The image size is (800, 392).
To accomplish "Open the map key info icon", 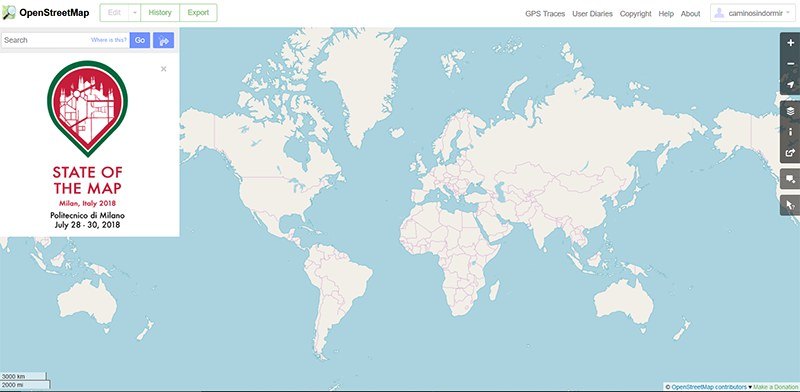I will [x=790, y=132].
